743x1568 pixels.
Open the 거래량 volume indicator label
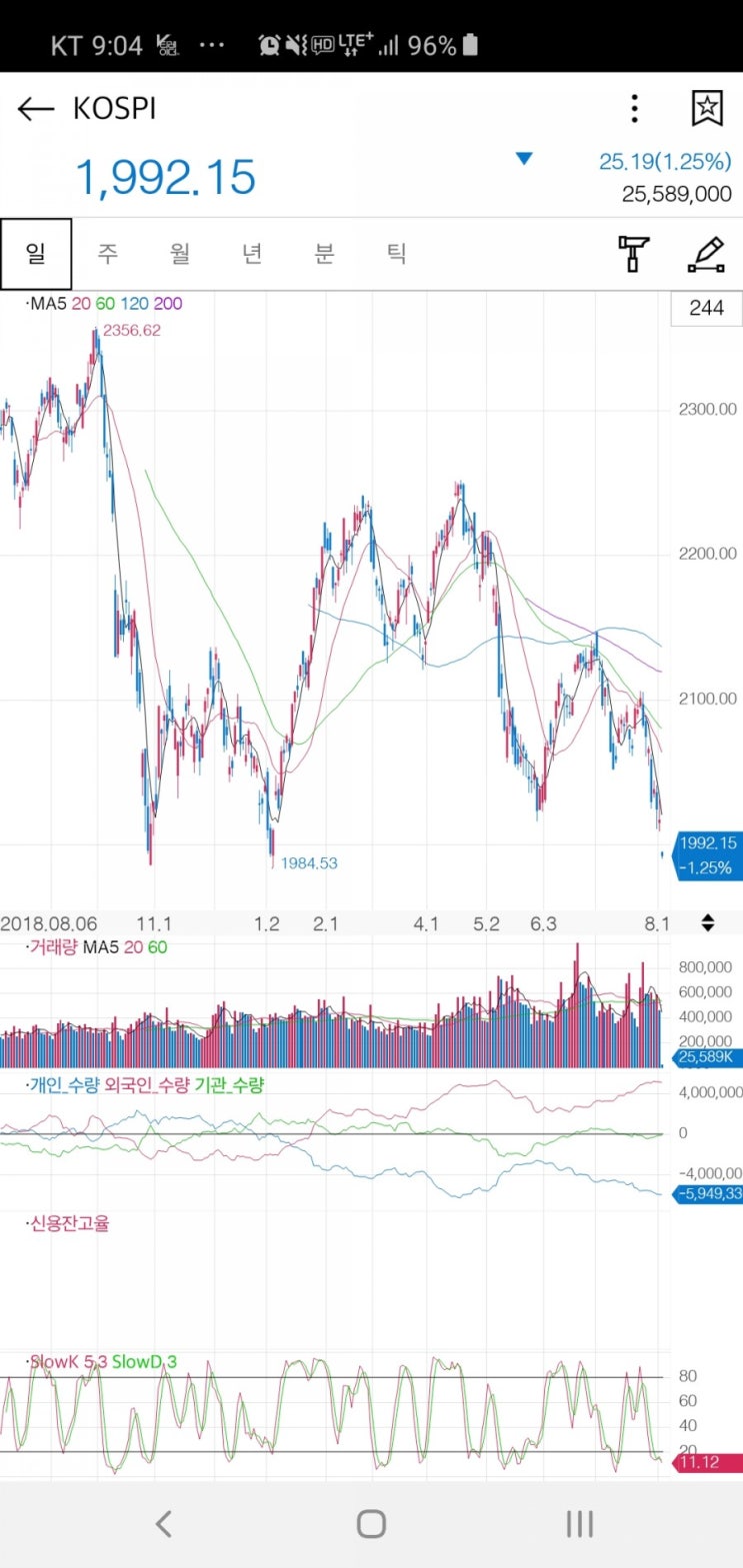[x=96, y=947]
